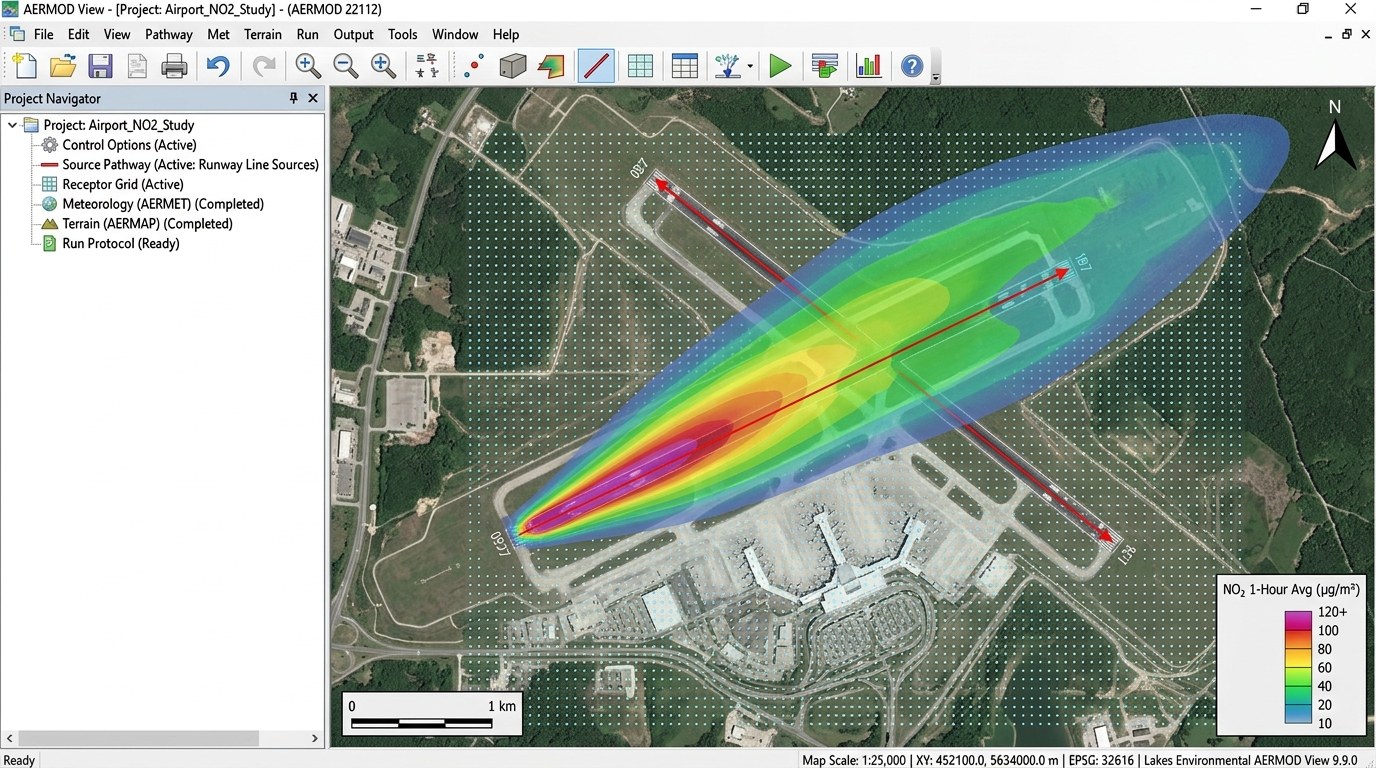Click the north arrow compass on map
The width and height of the screenshot is (1376, 768).
[x=1334, y=135]
